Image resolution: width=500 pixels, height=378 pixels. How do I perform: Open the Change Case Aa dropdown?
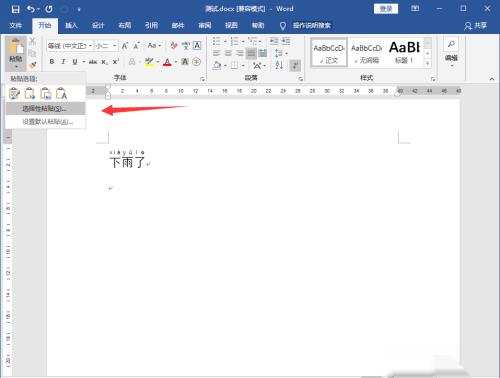[x=154, y=45]
